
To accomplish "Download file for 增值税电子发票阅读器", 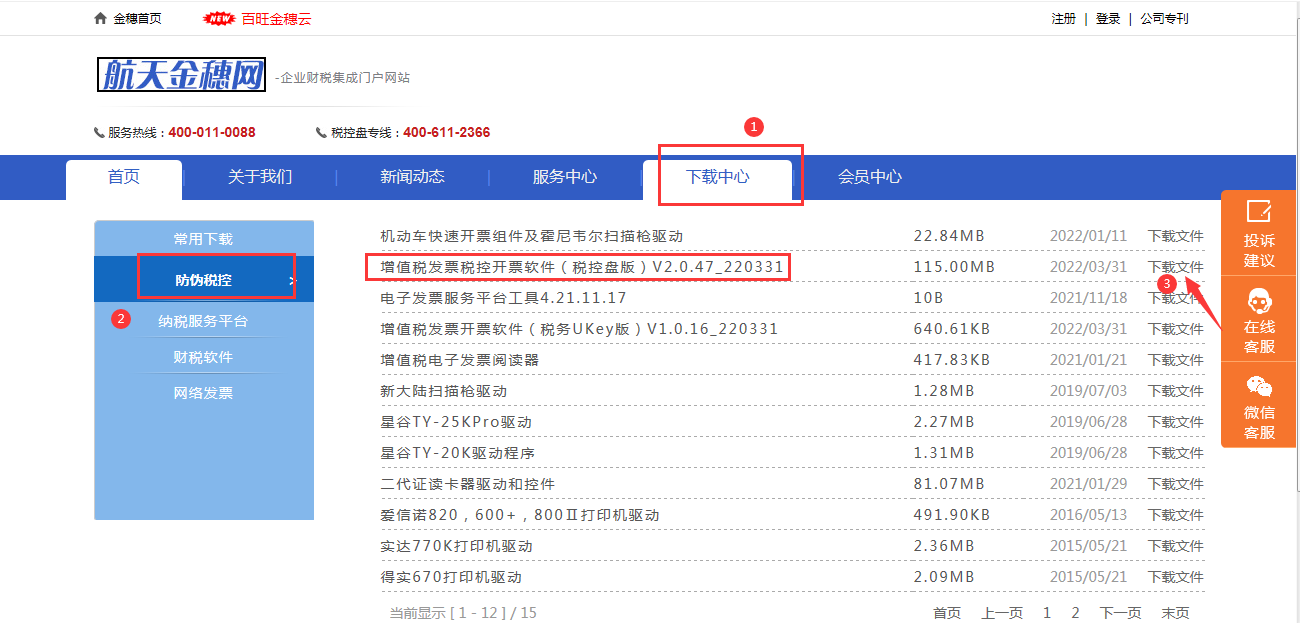I will tap(1176, 360).
